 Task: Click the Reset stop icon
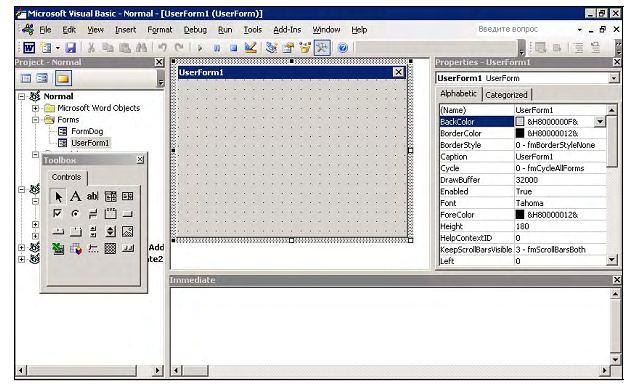click(x=233, y=48)
